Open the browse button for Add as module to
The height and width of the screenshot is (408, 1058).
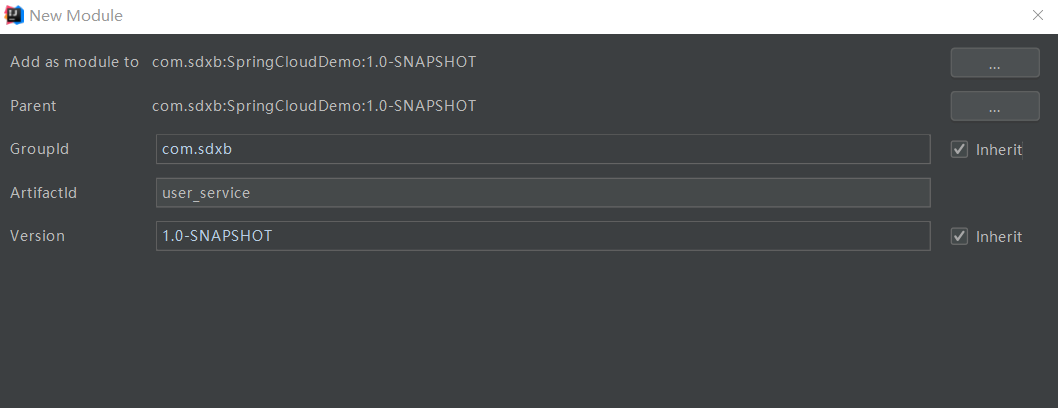point(995,63)
